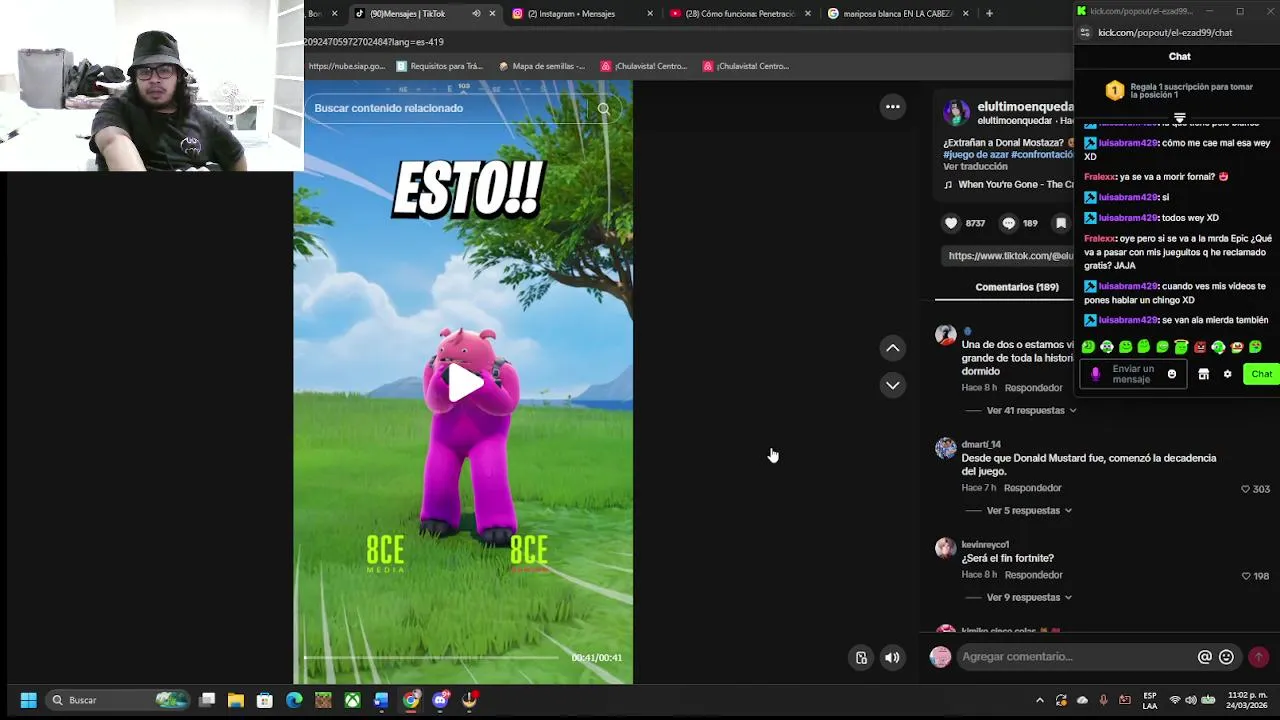
Task: Open comments via the speech bubble icon
Action: click(1008, 223)
